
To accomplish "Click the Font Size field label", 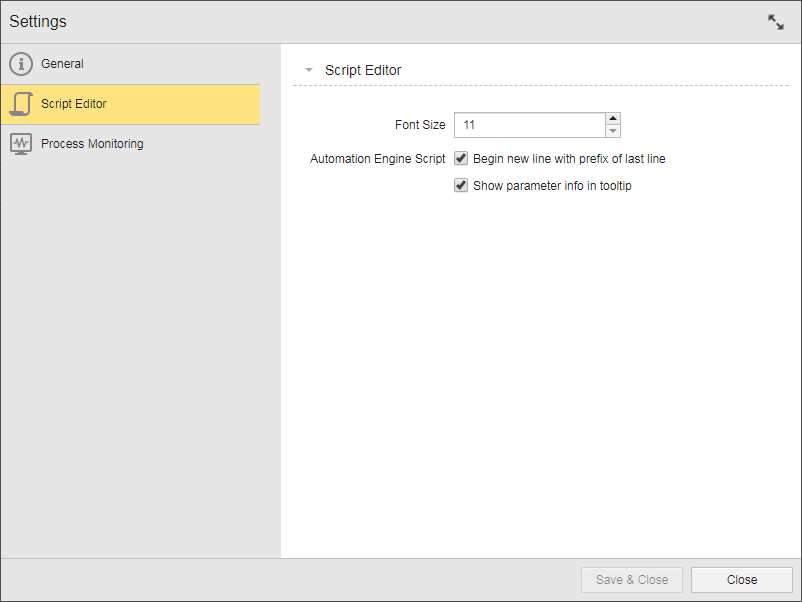I will point(420,125).
